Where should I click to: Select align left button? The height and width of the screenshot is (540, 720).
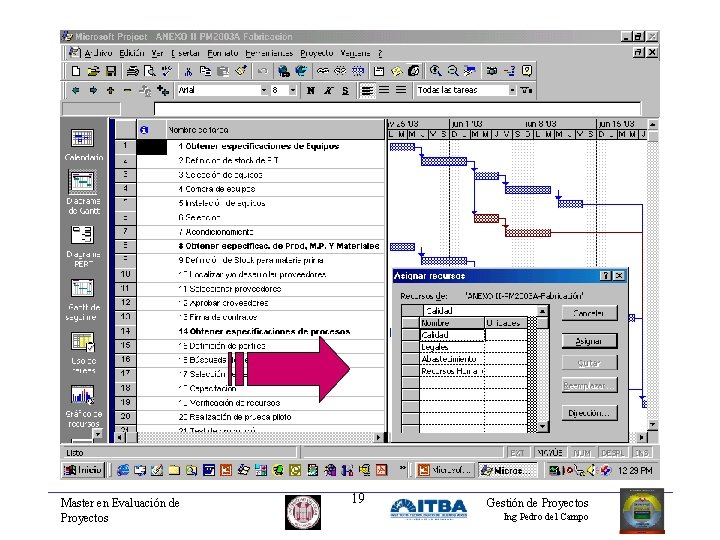[367, 90]
